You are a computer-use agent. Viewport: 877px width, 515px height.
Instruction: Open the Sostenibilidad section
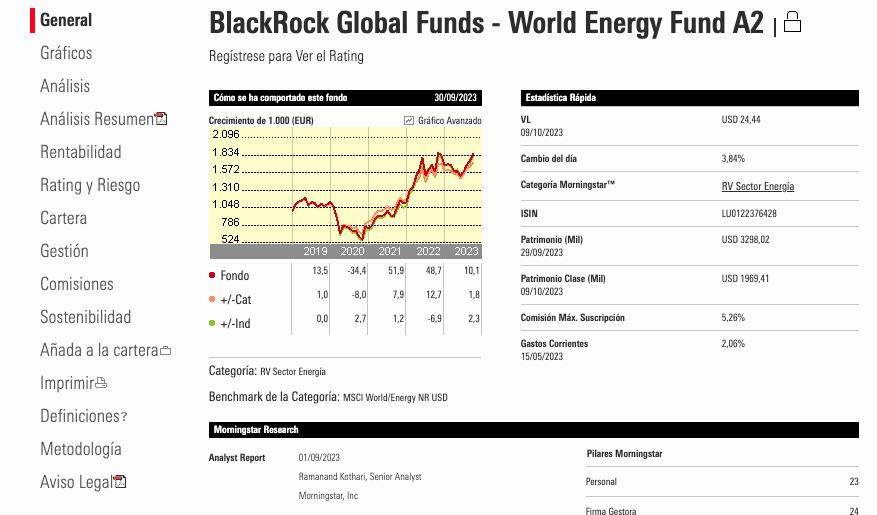click(86, 317)
